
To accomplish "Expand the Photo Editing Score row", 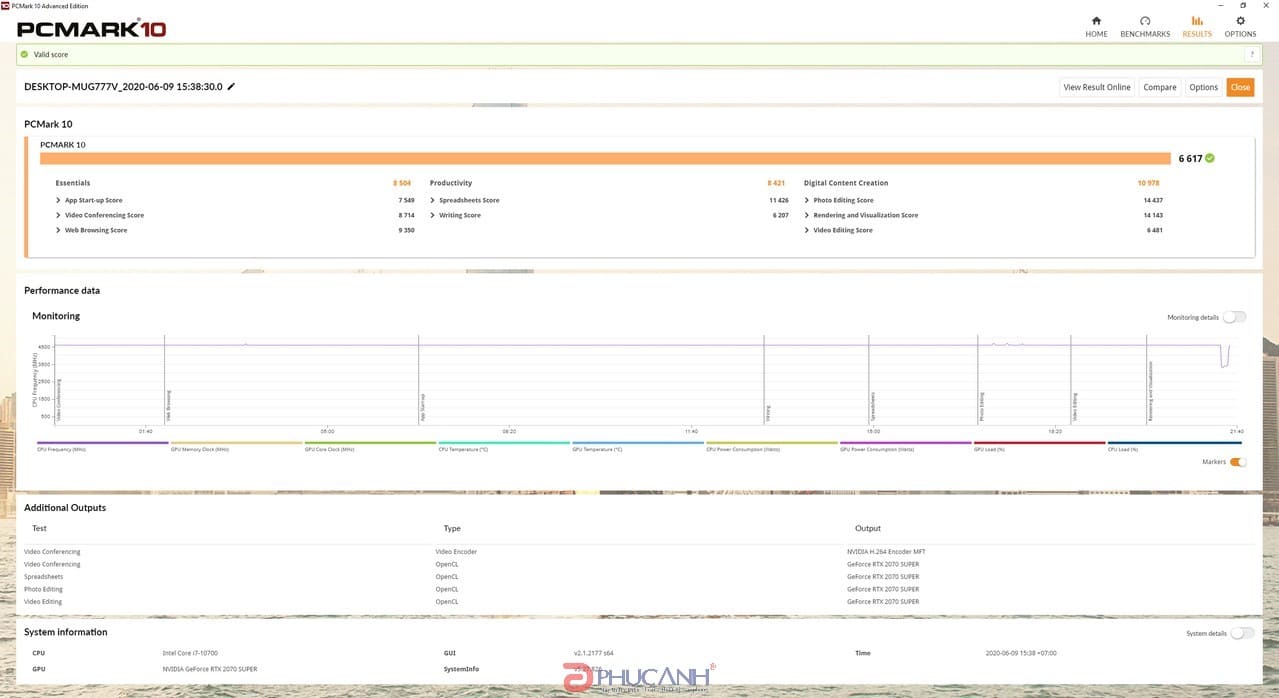I will click(x=807, y=200).
